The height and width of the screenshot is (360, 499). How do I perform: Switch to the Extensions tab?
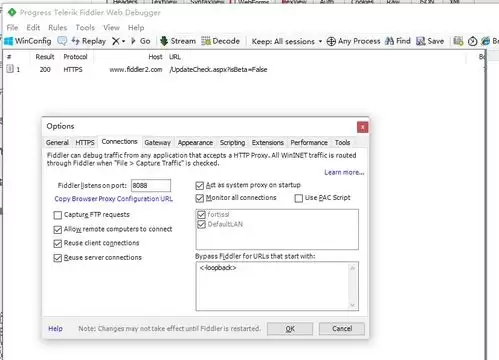coord(268,142)
